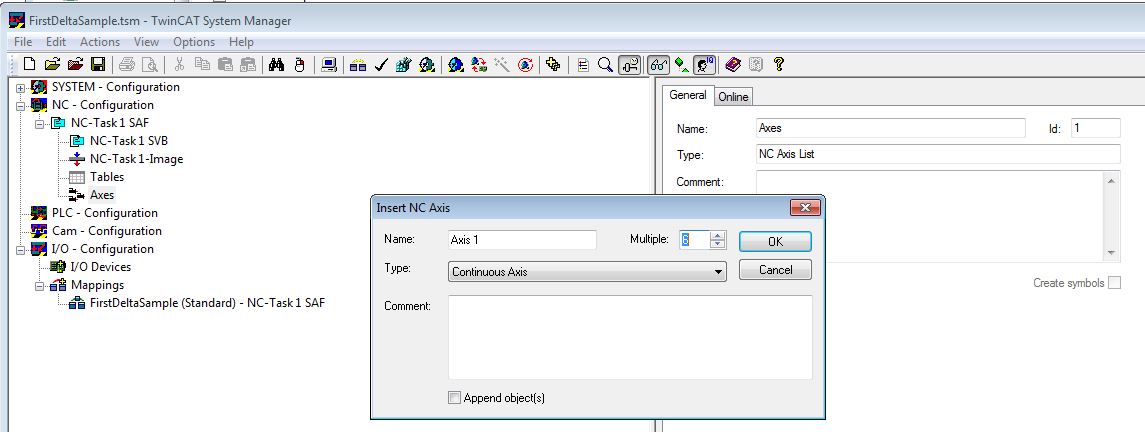
Task: Click the toolbar icon with blue IO badge
Action: coord(704,65)
